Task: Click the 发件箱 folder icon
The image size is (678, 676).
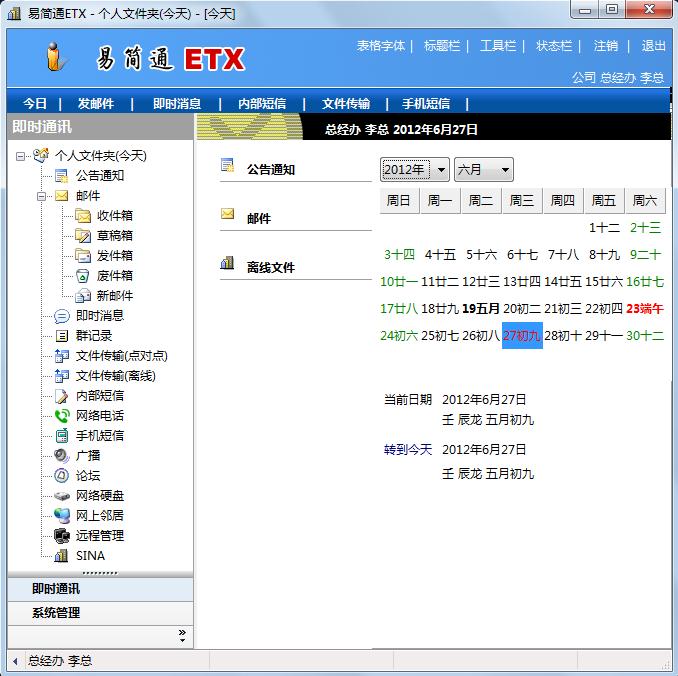Action: click(83, 256)
